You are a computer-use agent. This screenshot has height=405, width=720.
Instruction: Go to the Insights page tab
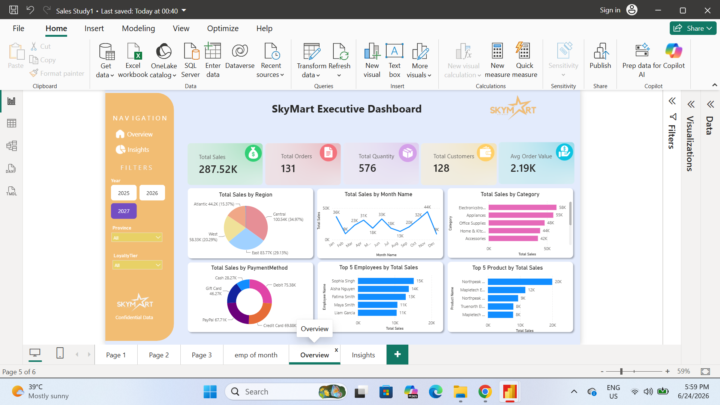pos(363,355)
